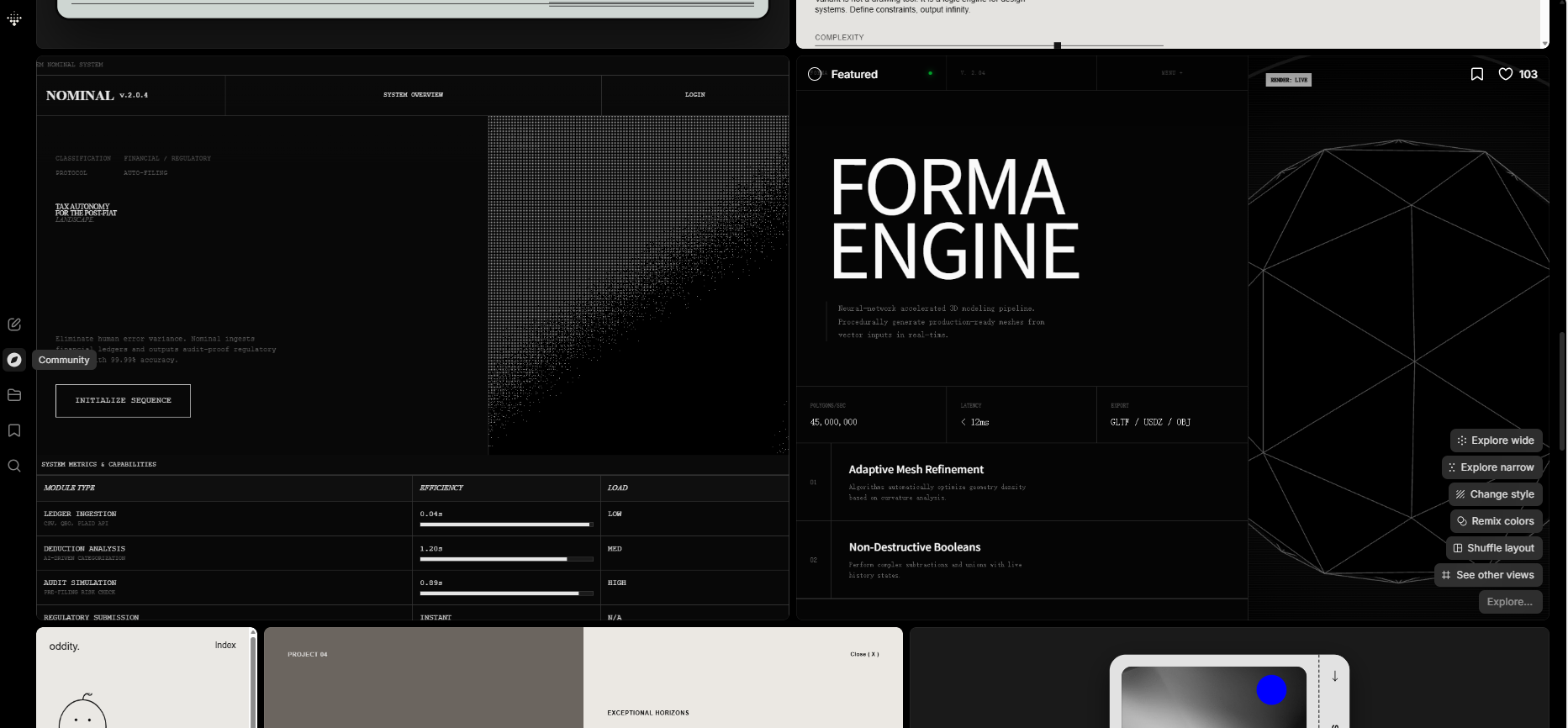Toggle the bookmark on the Forma Engine card

coord(1477,74)
